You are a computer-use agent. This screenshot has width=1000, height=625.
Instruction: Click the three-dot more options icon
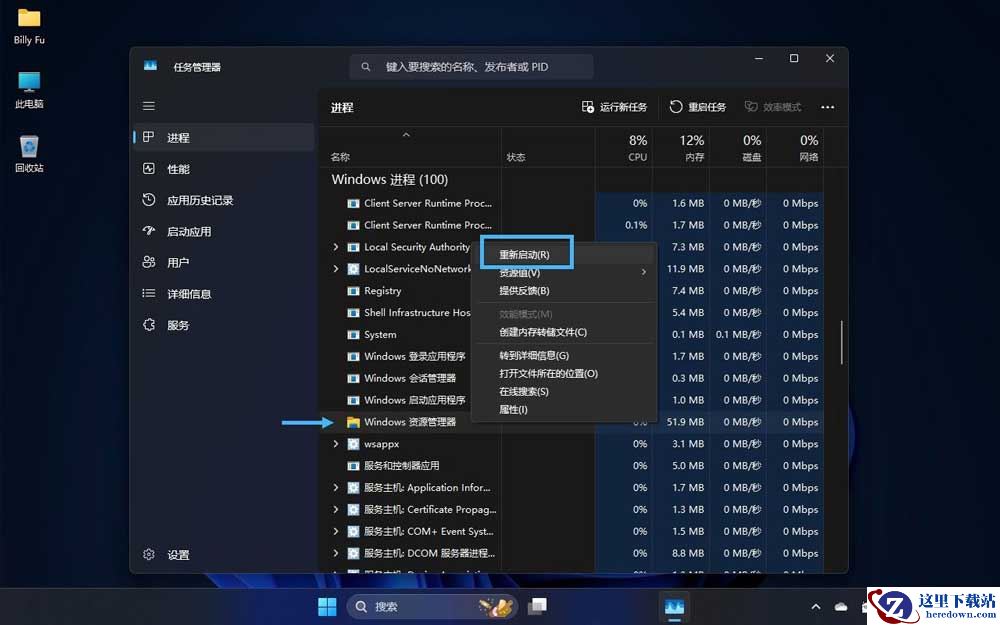(828, 107)
